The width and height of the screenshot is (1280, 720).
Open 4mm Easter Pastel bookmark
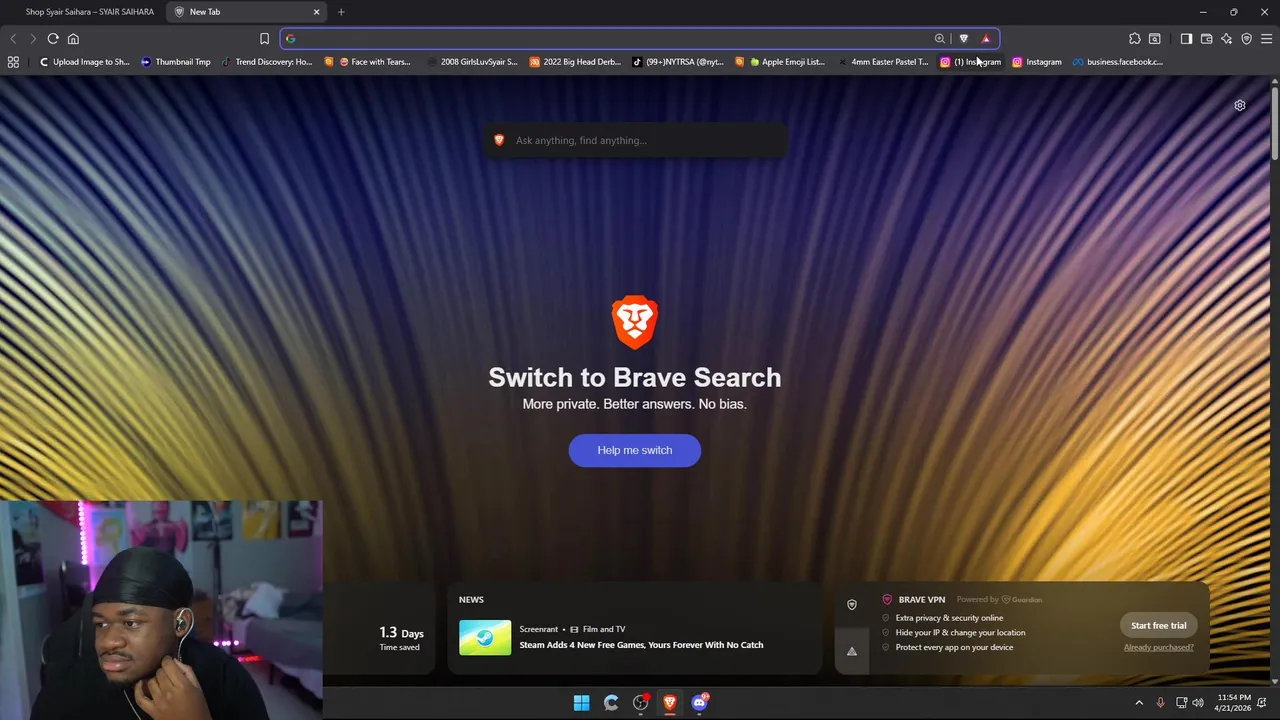point(884,62)
